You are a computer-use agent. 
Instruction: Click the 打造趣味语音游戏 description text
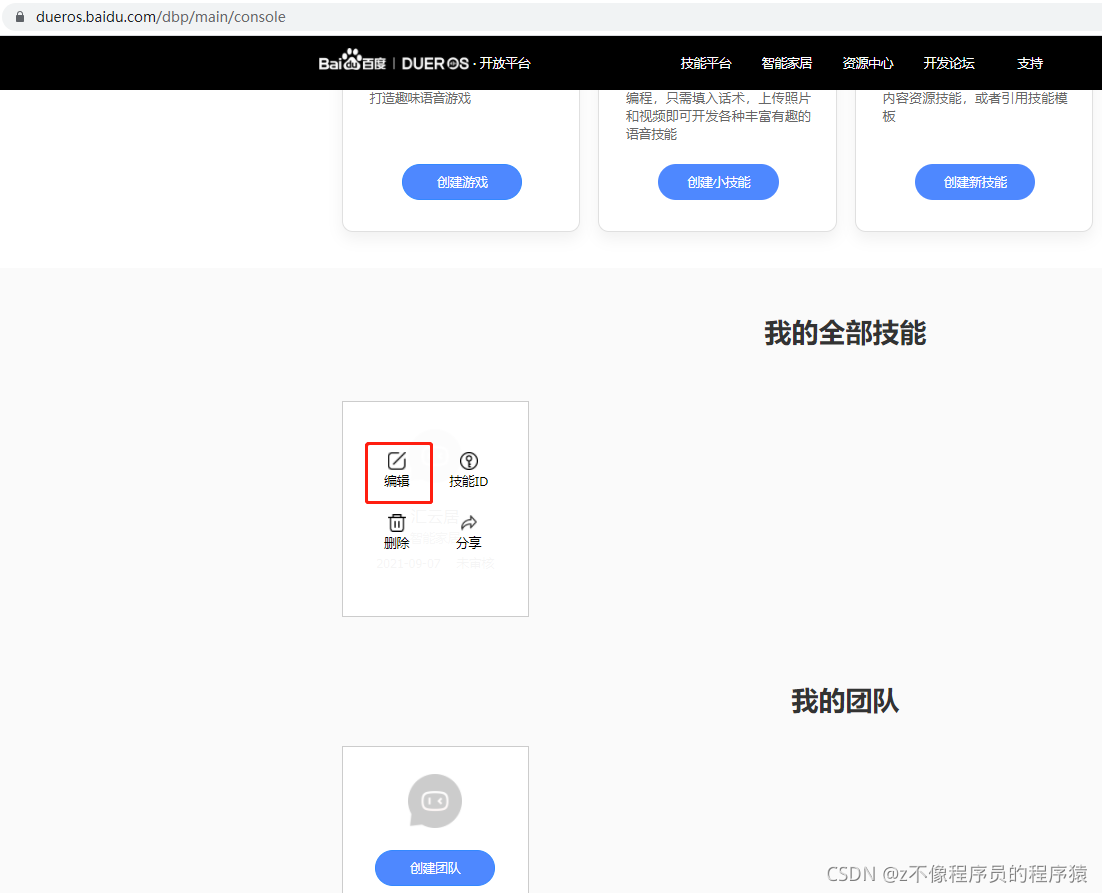(420, 98)
